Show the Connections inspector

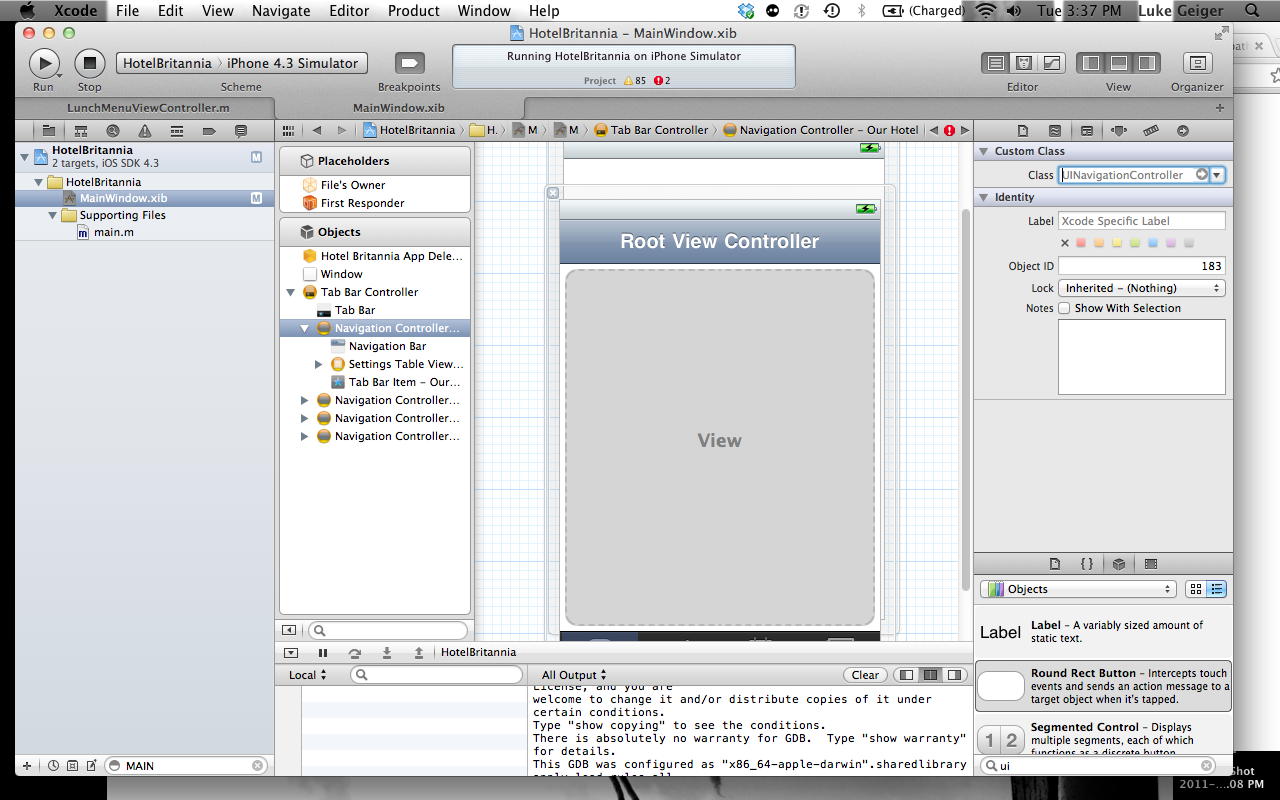1183,131
